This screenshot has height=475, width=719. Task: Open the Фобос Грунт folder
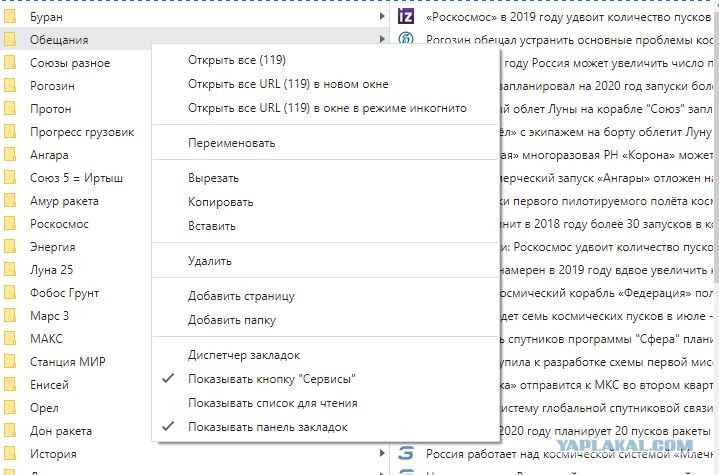pos(64,293)
